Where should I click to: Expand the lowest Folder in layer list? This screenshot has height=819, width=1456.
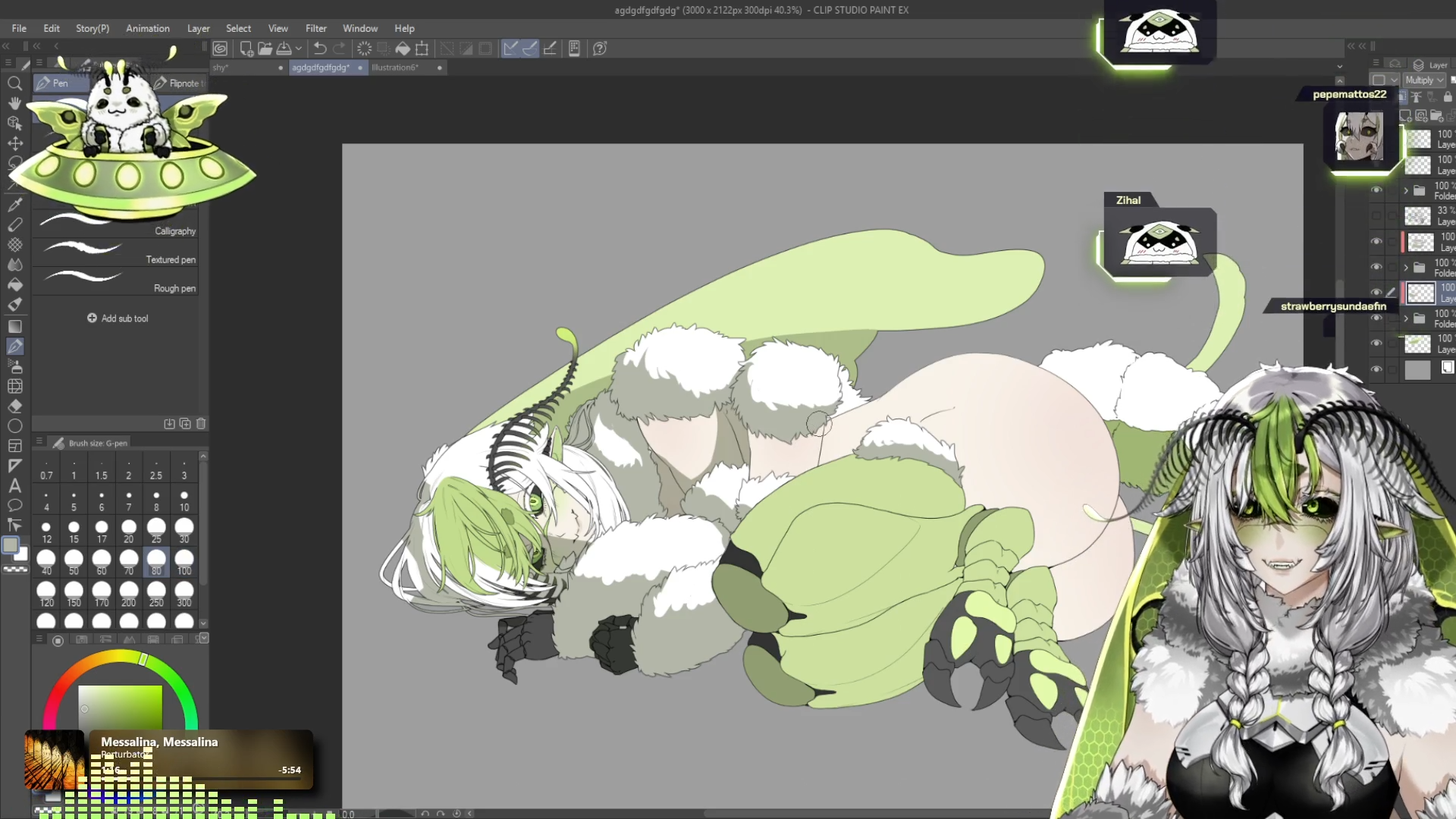coord(1406,318)
